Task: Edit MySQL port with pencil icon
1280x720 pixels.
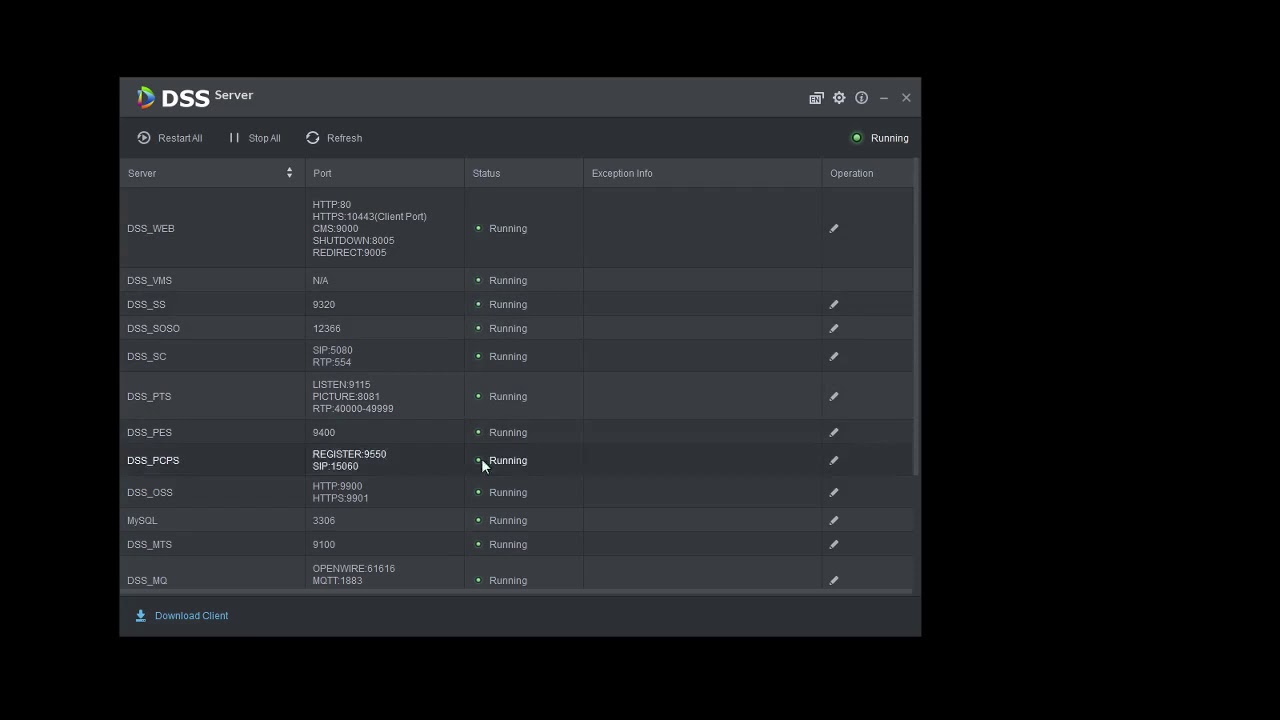Action: pos(834,521)
